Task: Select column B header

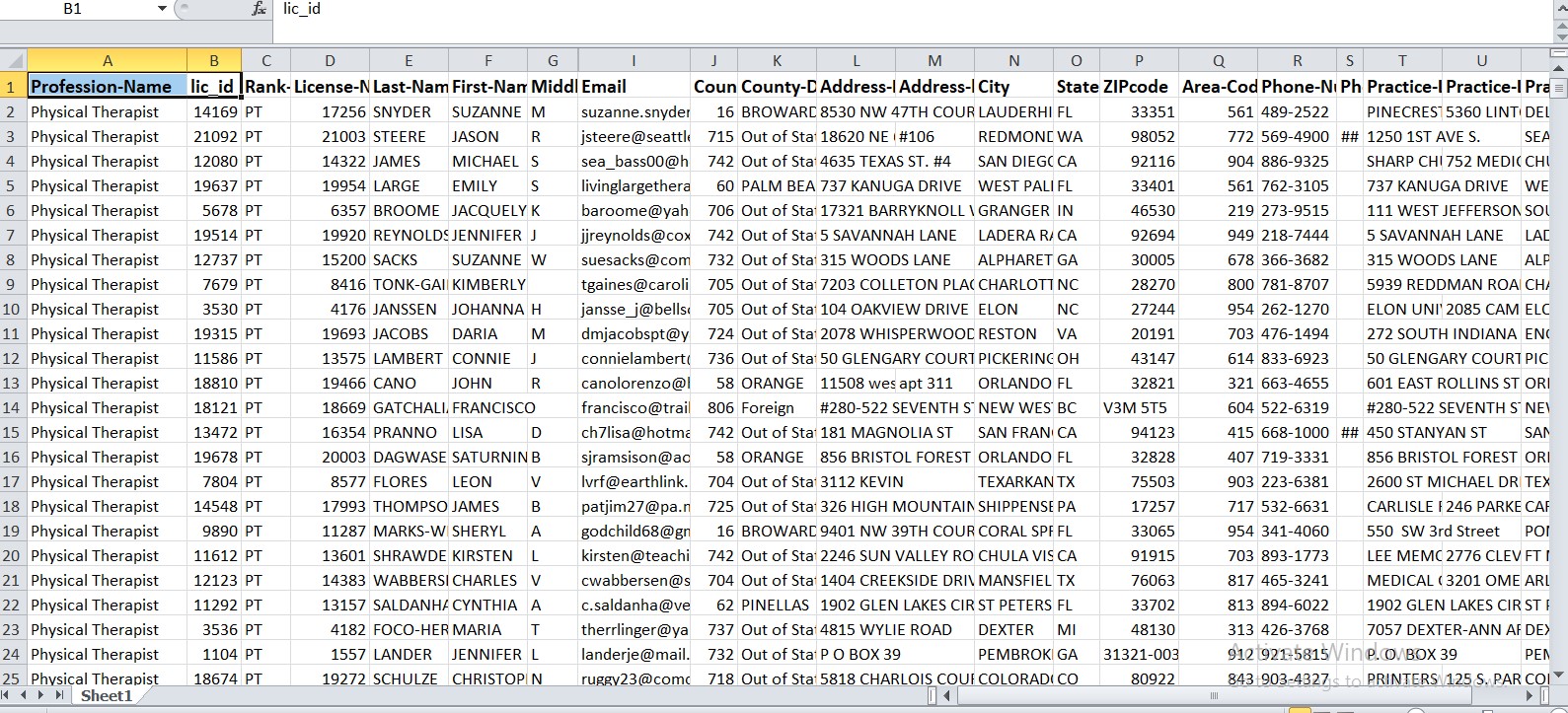Action: [213, 60]
